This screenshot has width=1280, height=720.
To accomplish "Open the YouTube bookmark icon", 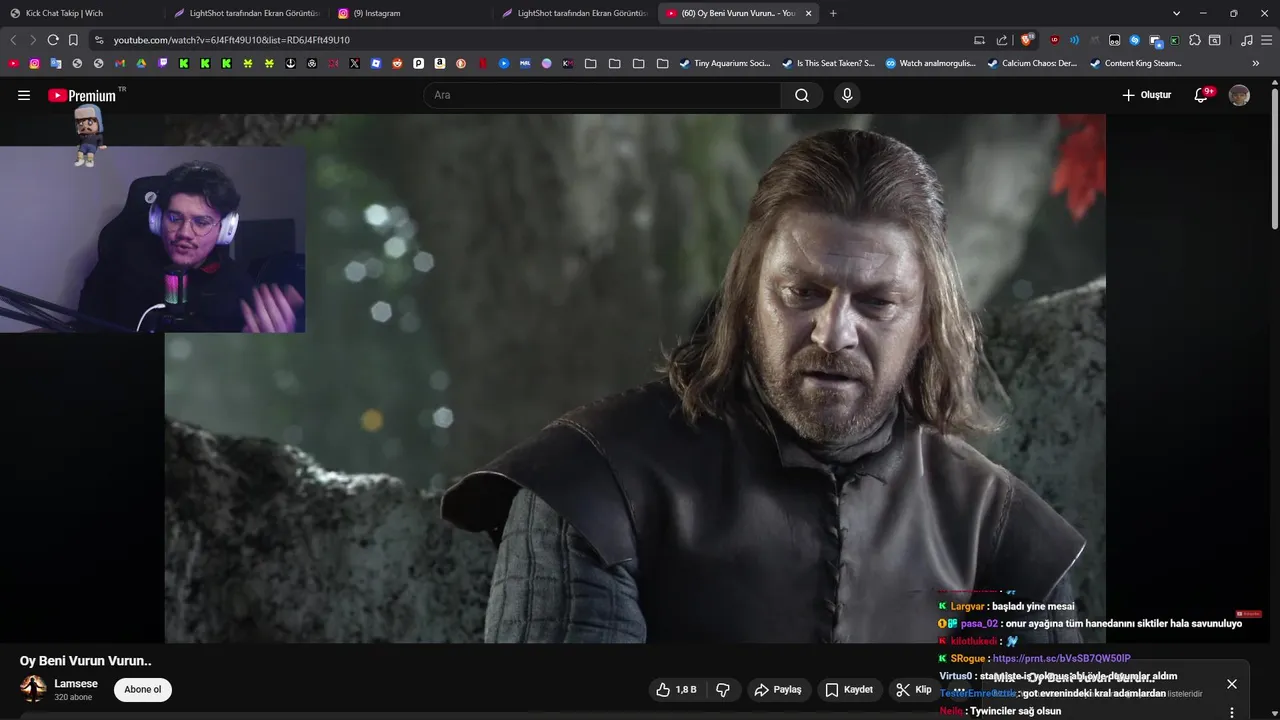I will click(x=14, y=63).
